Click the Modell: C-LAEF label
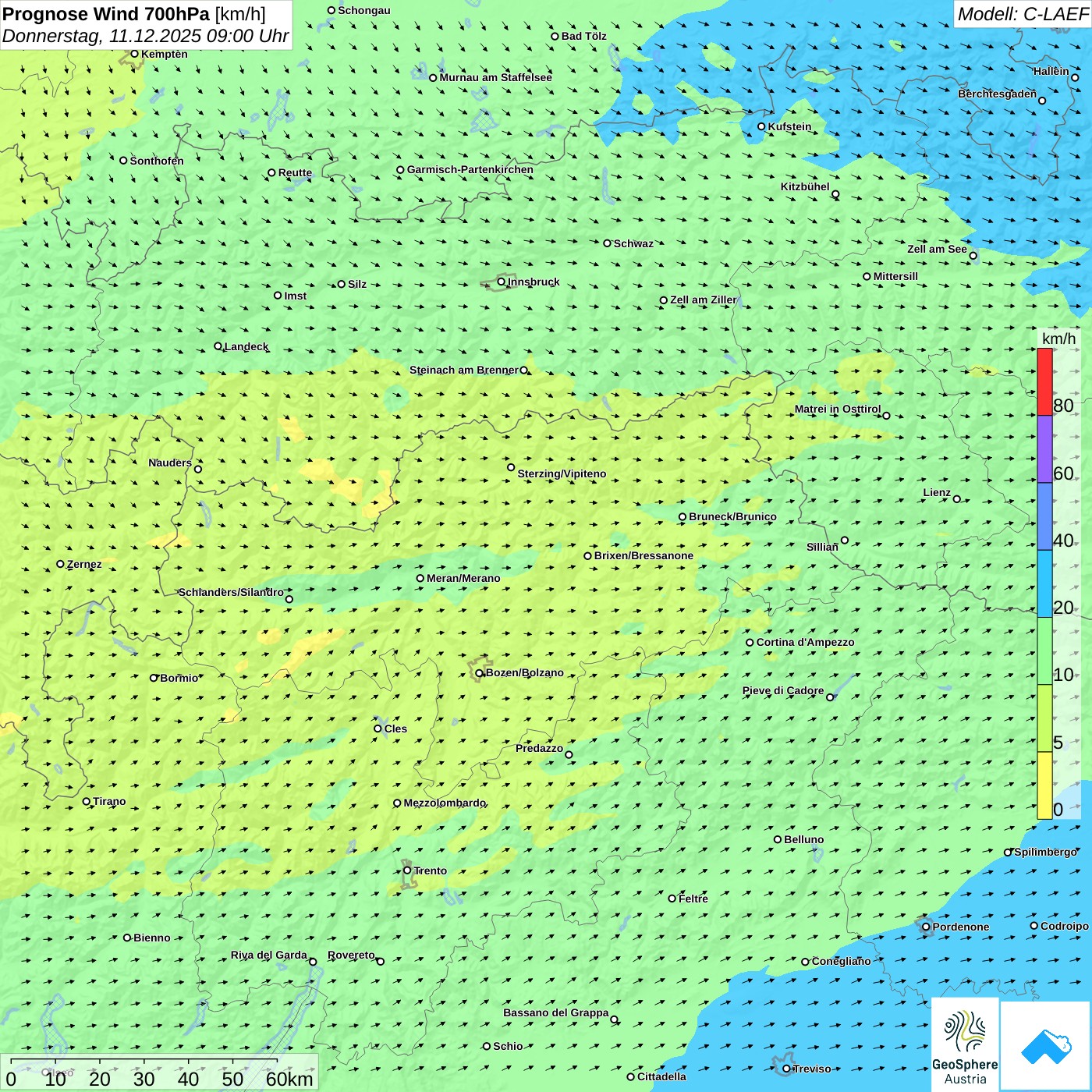This screenshot has width=1092, height=1092. 1022,14
